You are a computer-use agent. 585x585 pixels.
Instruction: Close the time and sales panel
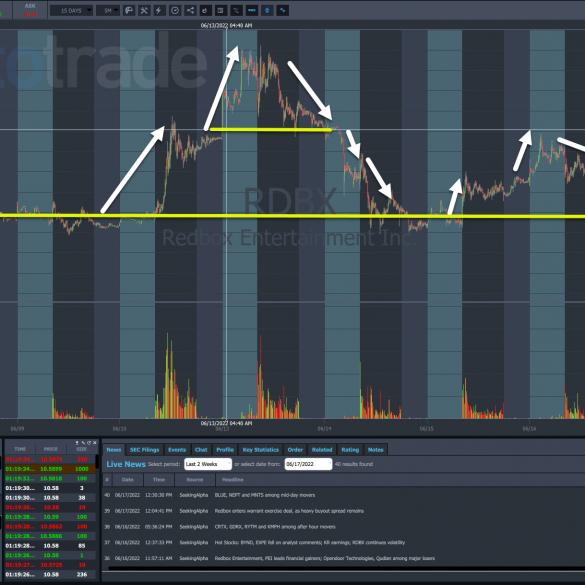pyautogui.click(x=94, y=442)
